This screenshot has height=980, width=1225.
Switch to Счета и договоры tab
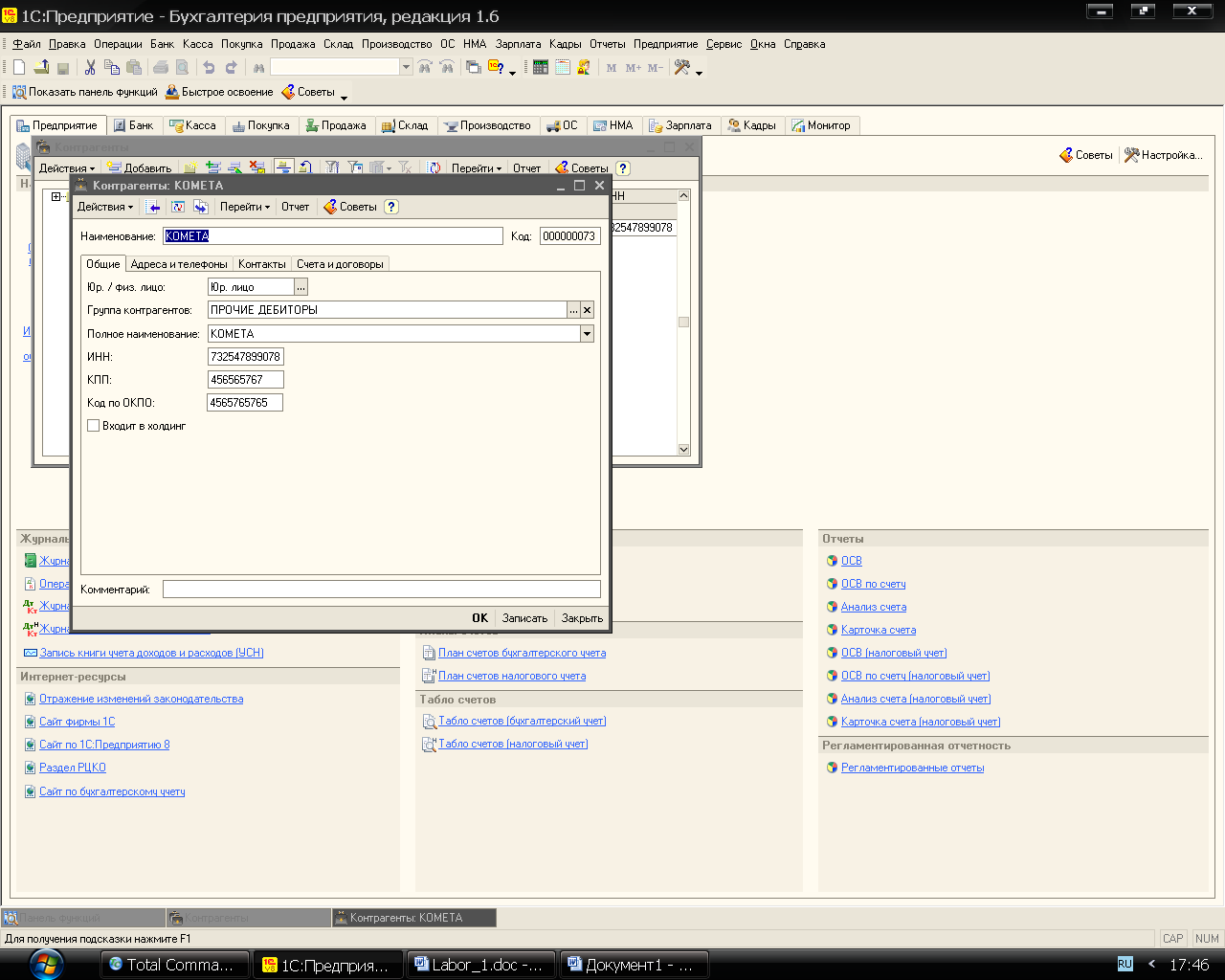point(340,264)
